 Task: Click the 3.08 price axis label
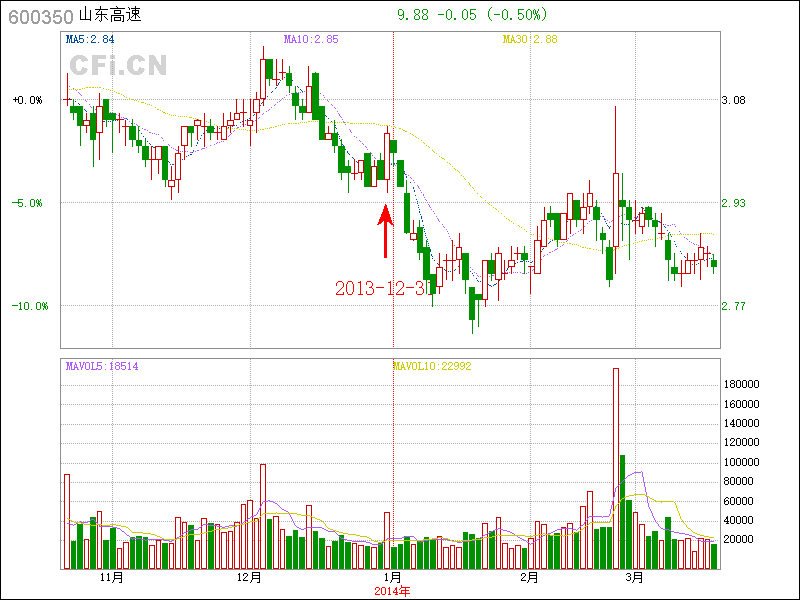(x=734, y=100)
